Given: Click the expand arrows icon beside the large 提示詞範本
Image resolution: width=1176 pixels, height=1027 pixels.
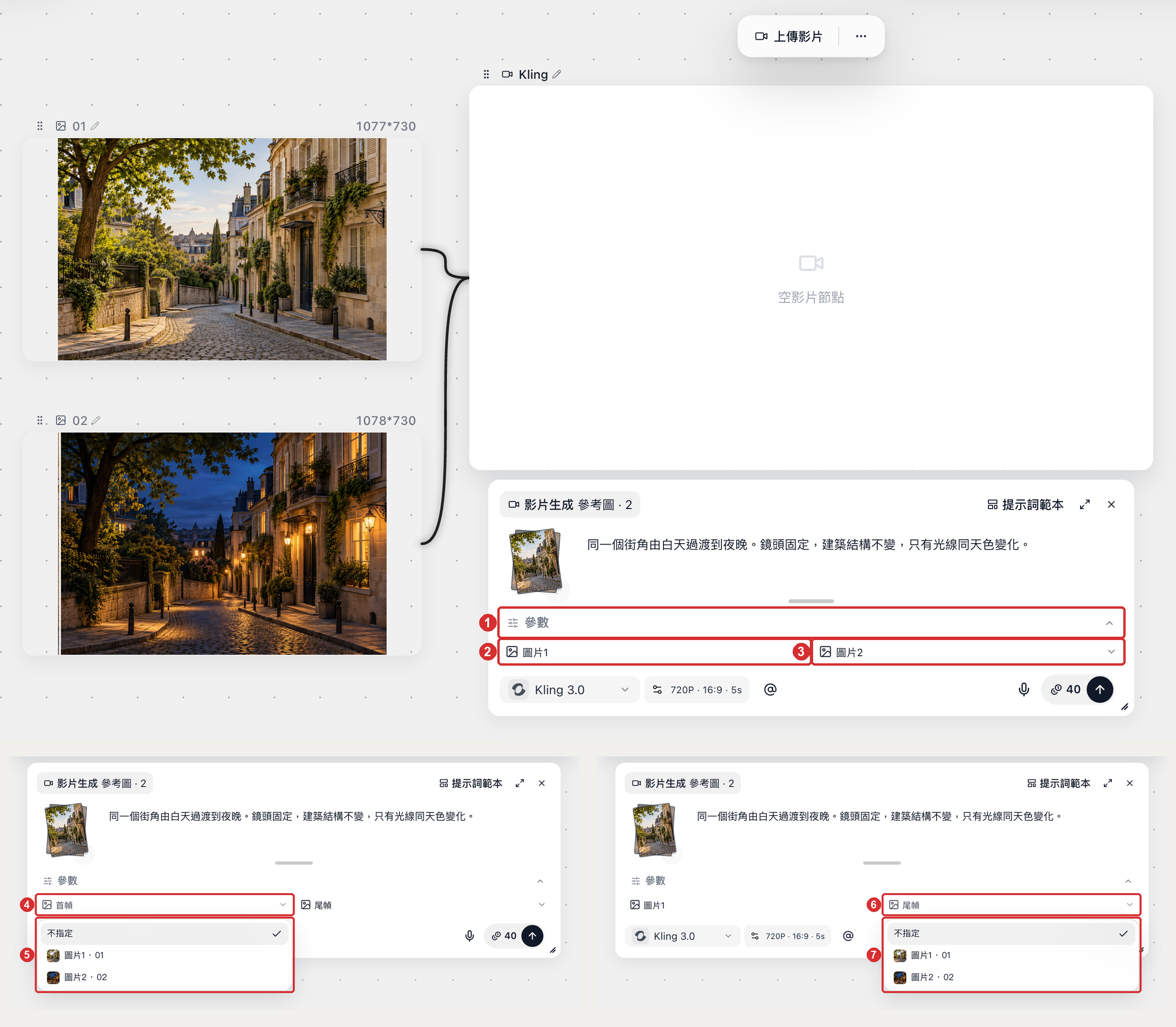Looking at the screenshot, I should click(1084, 505).
